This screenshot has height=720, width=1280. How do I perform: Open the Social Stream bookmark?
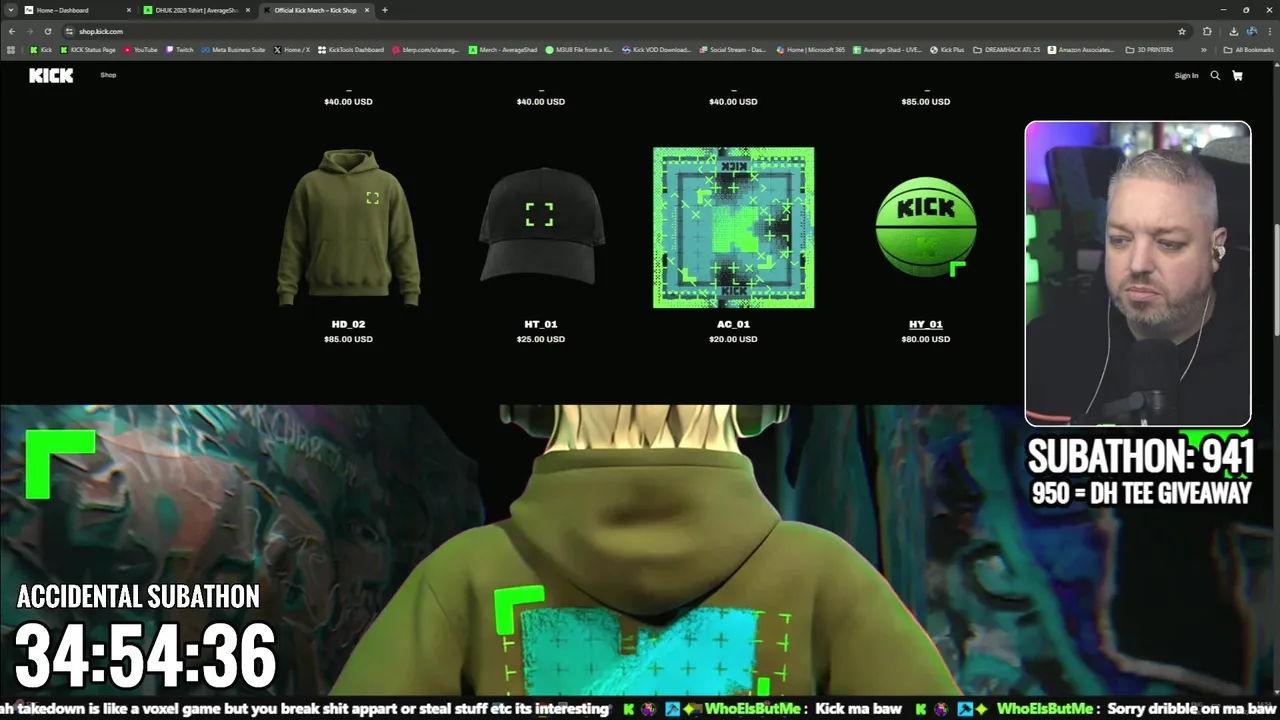733,49
